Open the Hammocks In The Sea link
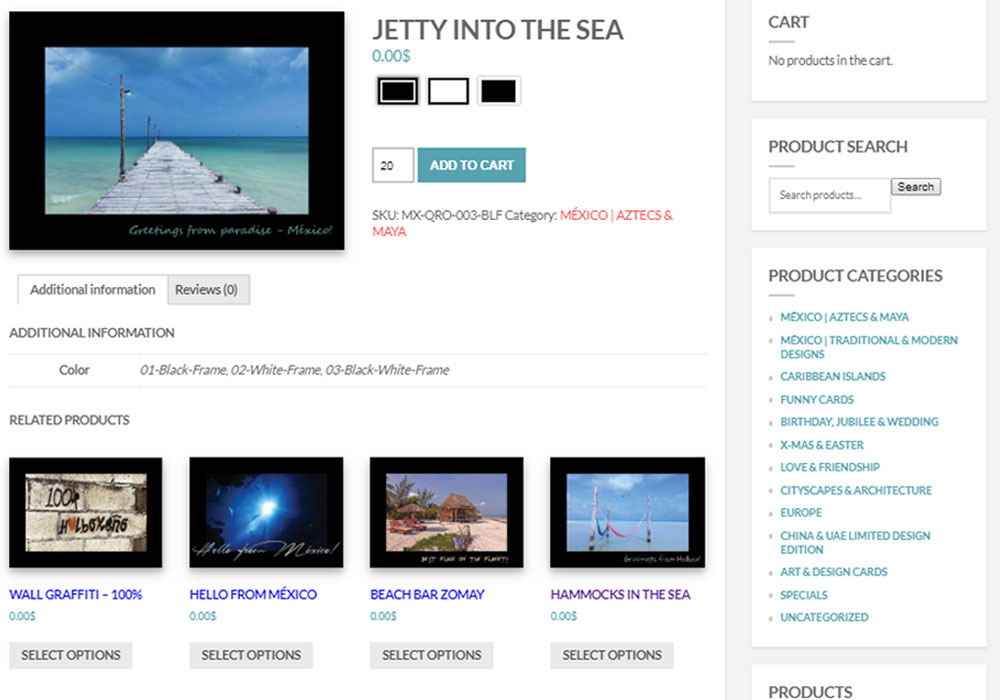The width and height of the screenshot is (1000, 700). click(620, 594)
